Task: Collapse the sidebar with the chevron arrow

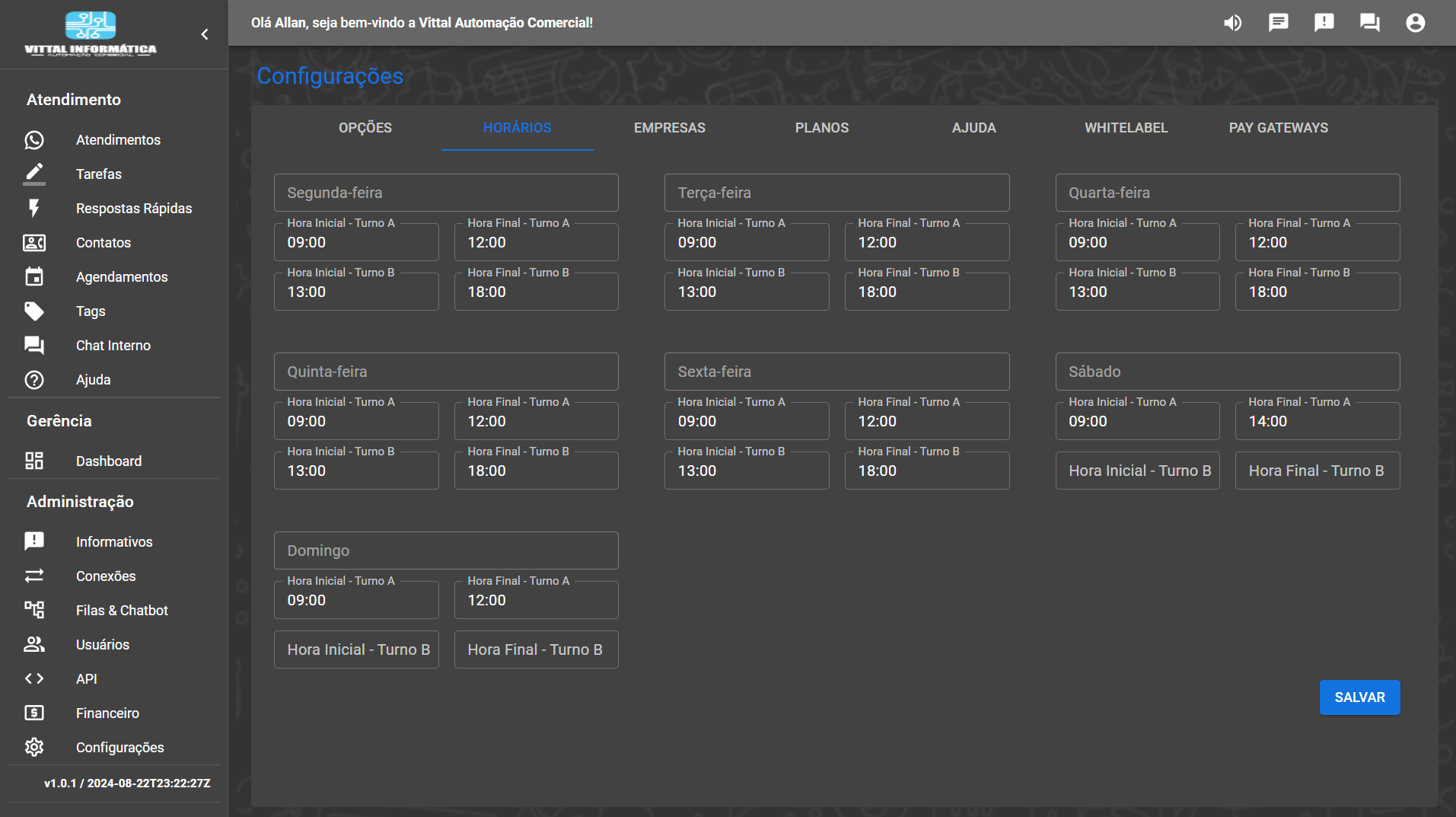Action: (x=204, y=34)
